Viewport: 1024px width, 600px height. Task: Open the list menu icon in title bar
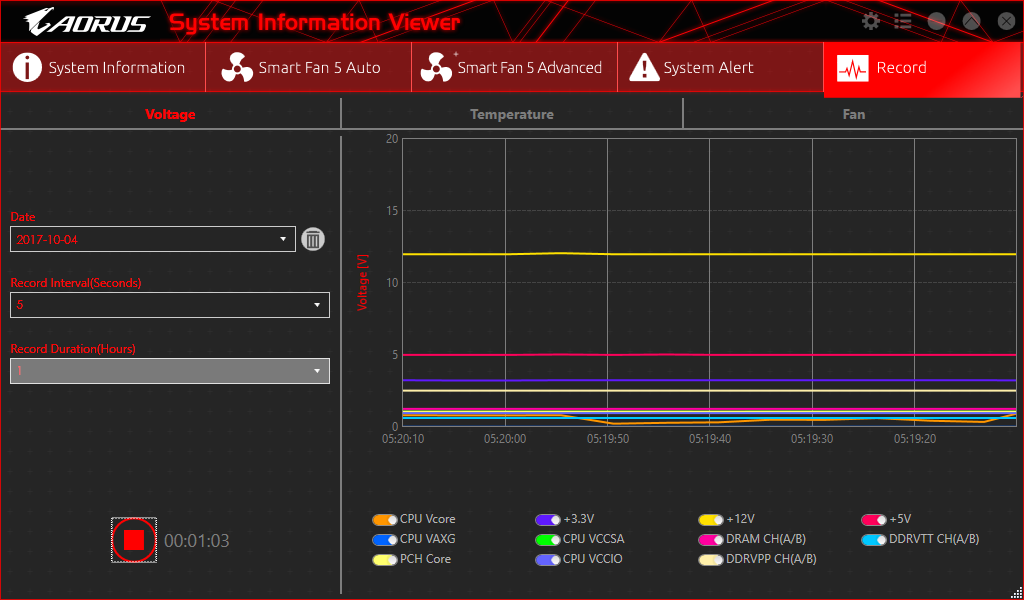[x=903, y=21]
